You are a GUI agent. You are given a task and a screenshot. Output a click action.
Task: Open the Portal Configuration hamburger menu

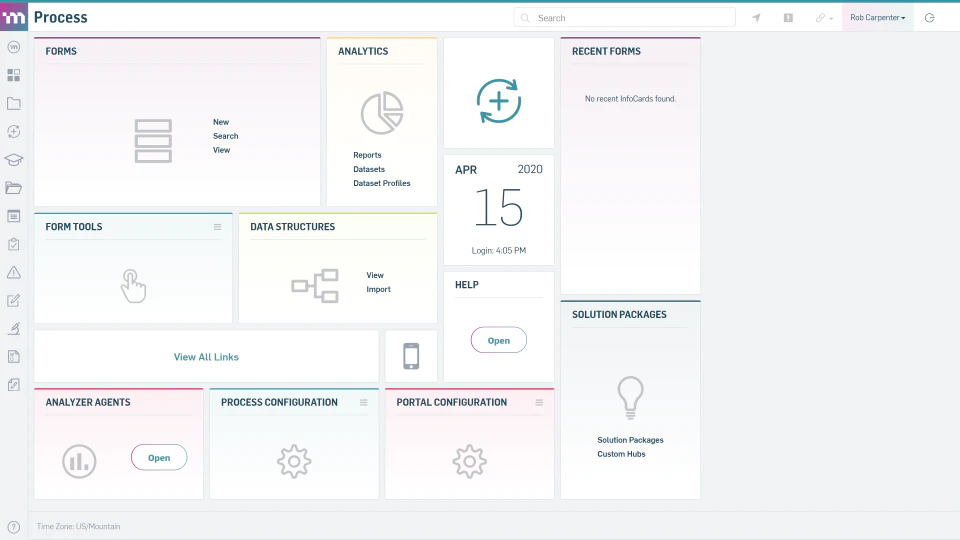(x=539, y=402)
